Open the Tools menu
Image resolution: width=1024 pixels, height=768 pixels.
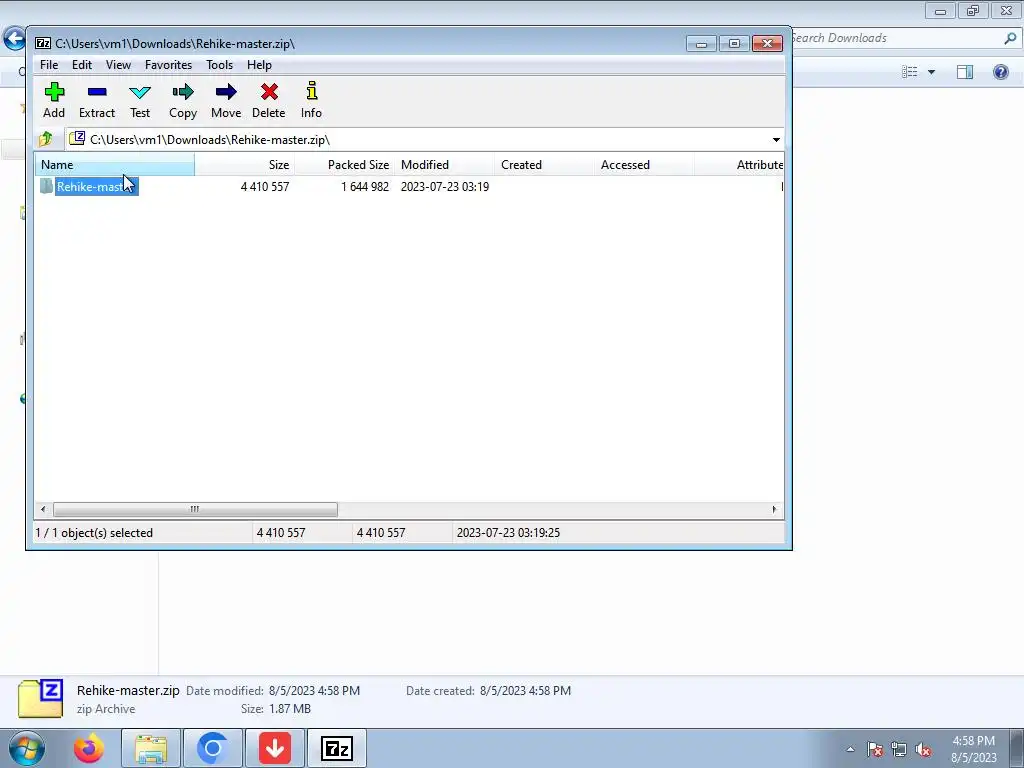(219, 65)
